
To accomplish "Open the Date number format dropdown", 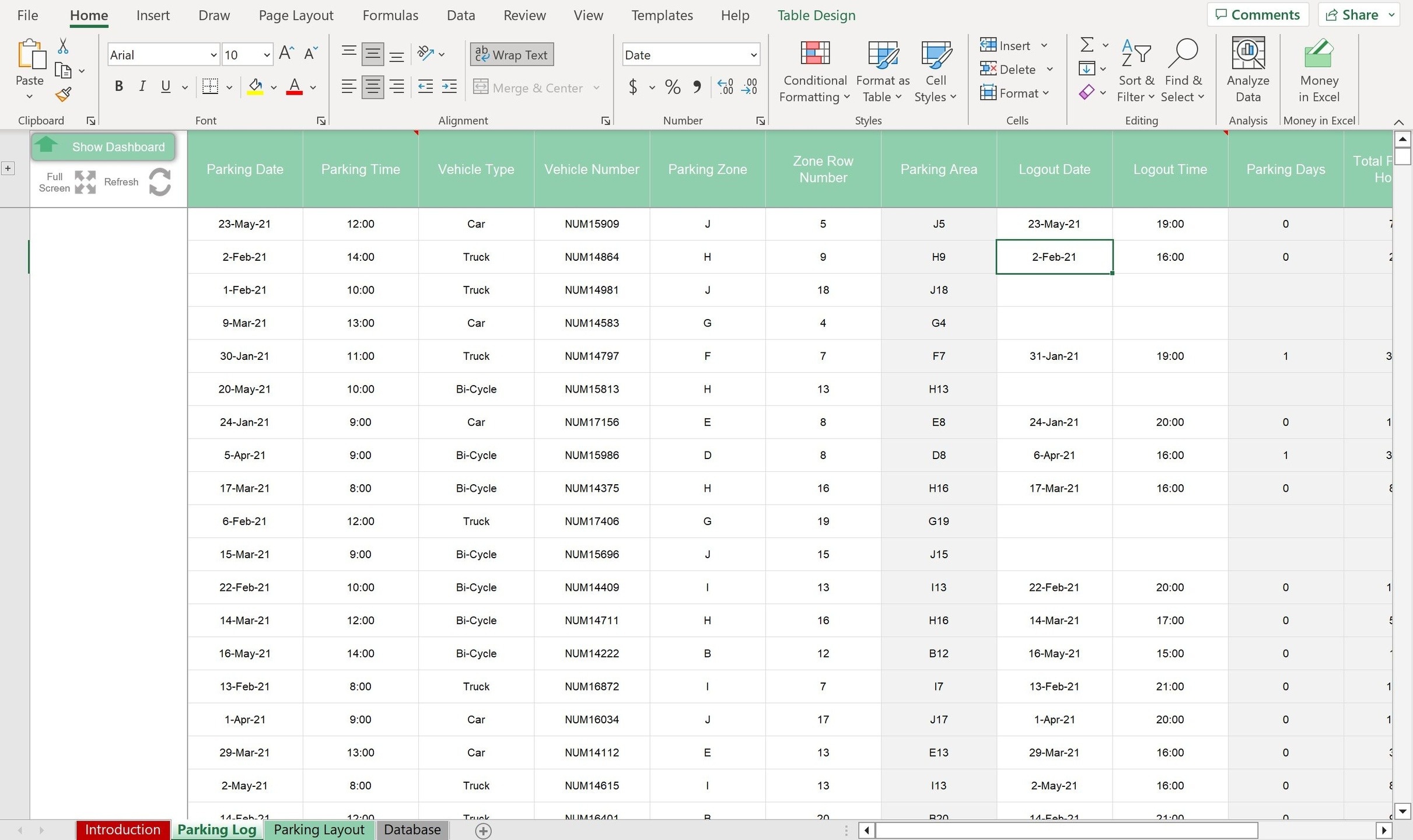I will [x=753, y=55].
